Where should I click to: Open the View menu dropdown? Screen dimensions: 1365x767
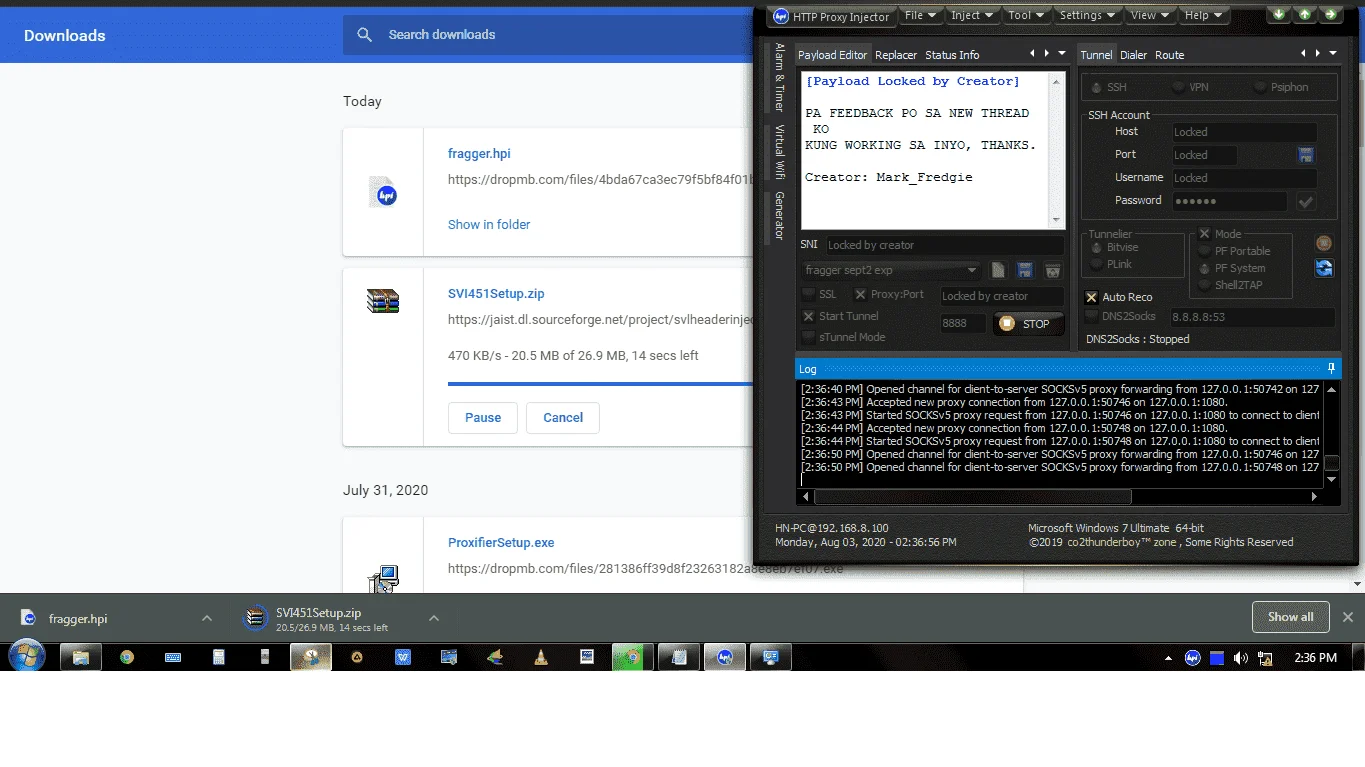(x=1151, y=15)
